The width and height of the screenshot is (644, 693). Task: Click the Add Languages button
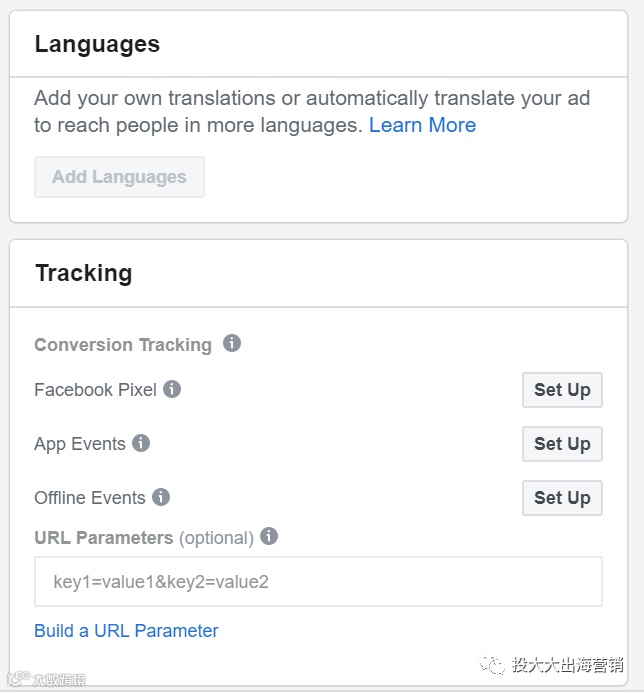[x=119, y=177]
